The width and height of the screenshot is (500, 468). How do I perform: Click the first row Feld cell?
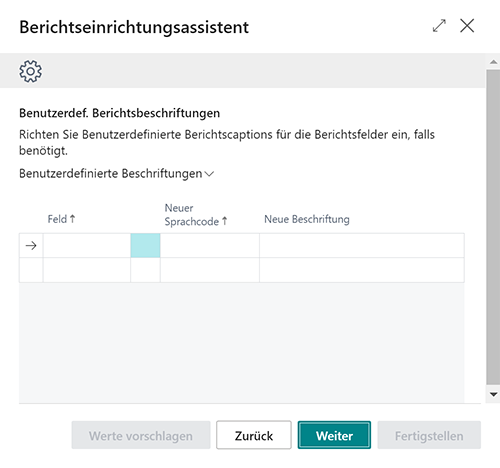point(87,246)
